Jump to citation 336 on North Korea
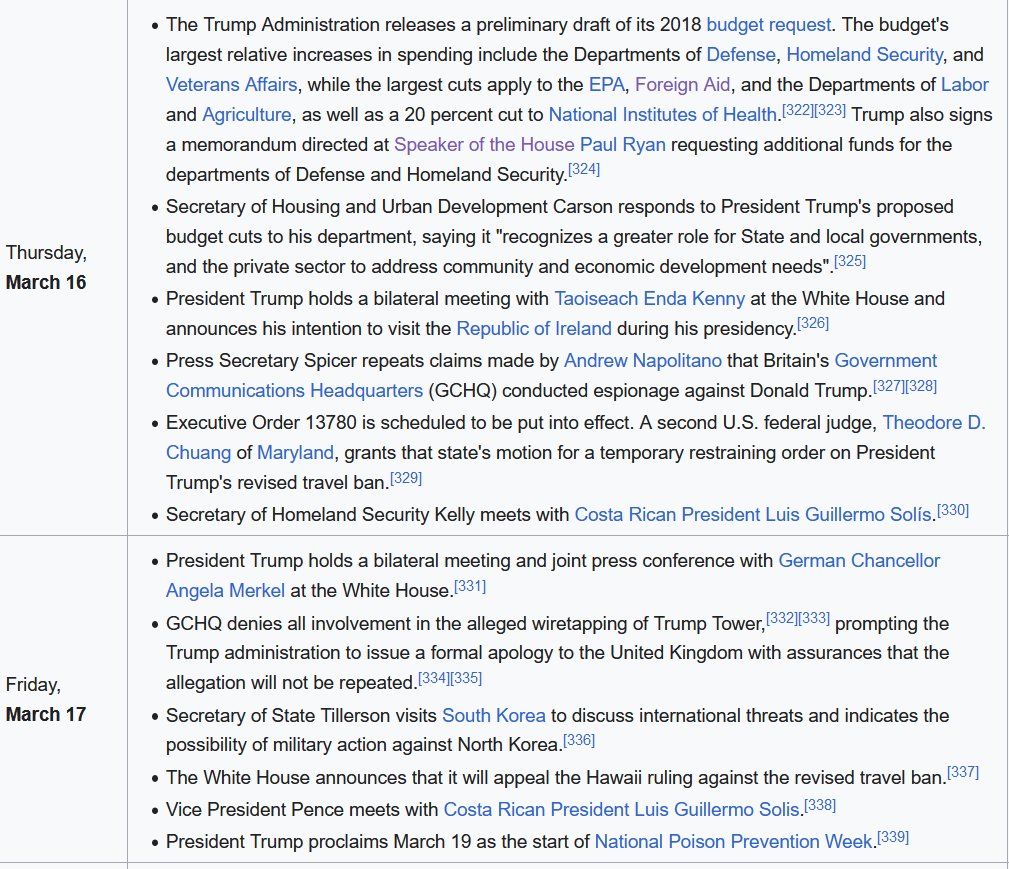1009x869 pixels. tap(579, 740)
